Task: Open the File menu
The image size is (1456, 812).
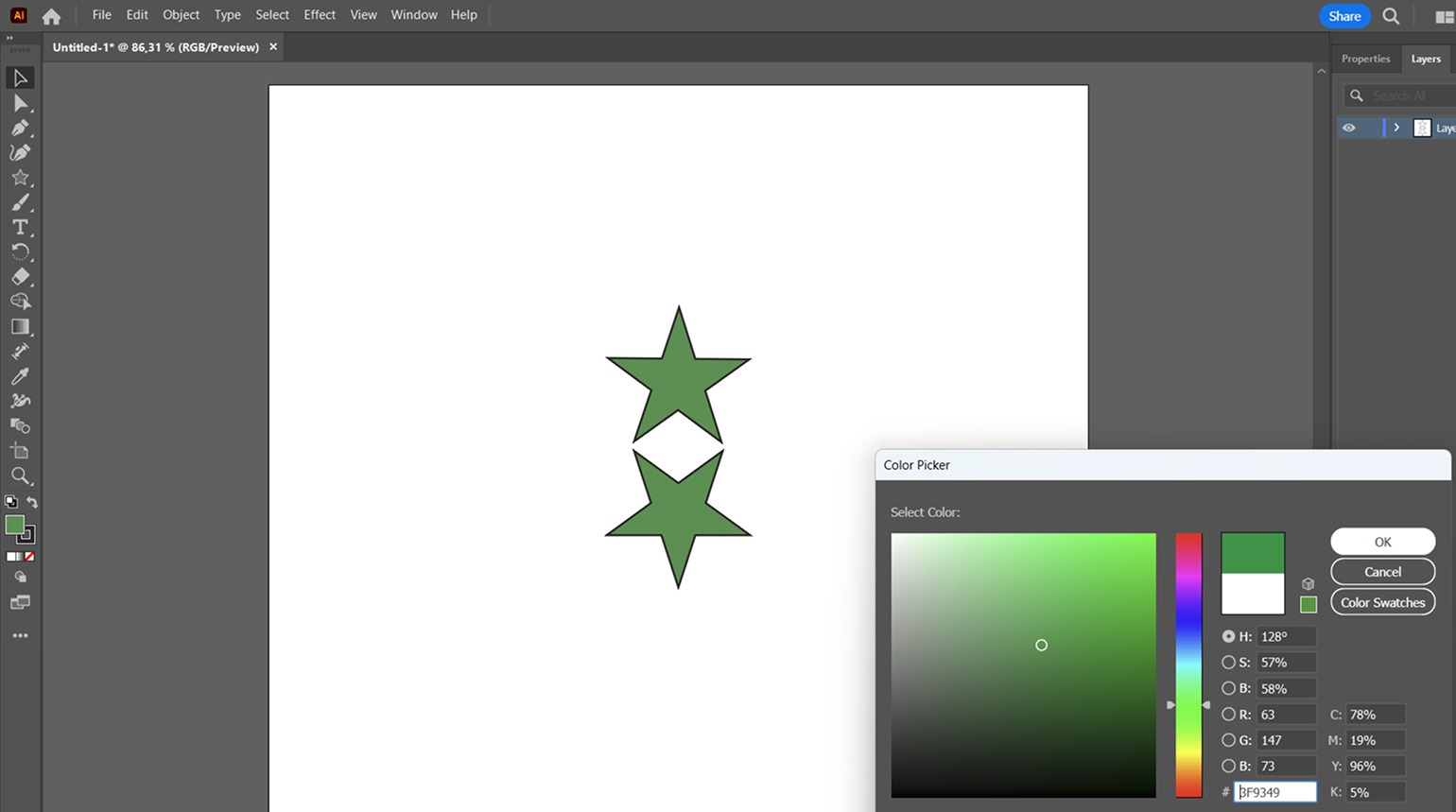Action: [101, 15]
